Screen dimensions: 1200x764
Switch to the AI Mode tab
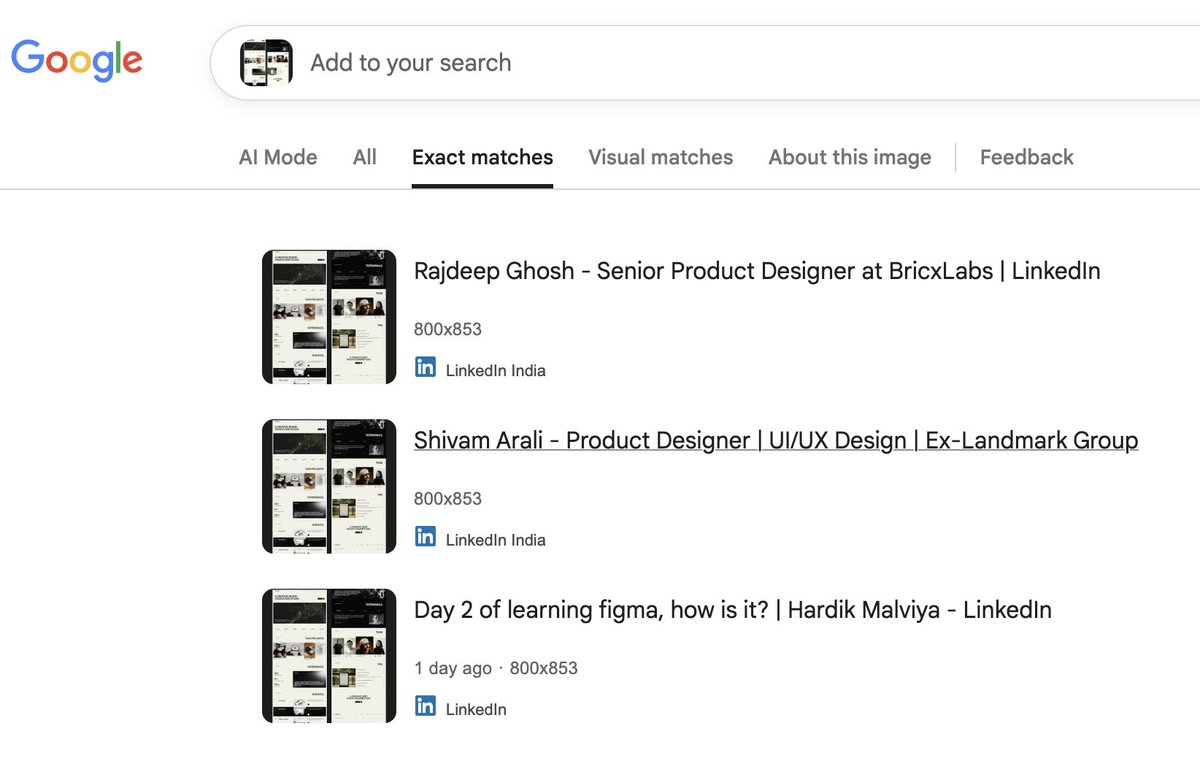[x=278, y=157]
